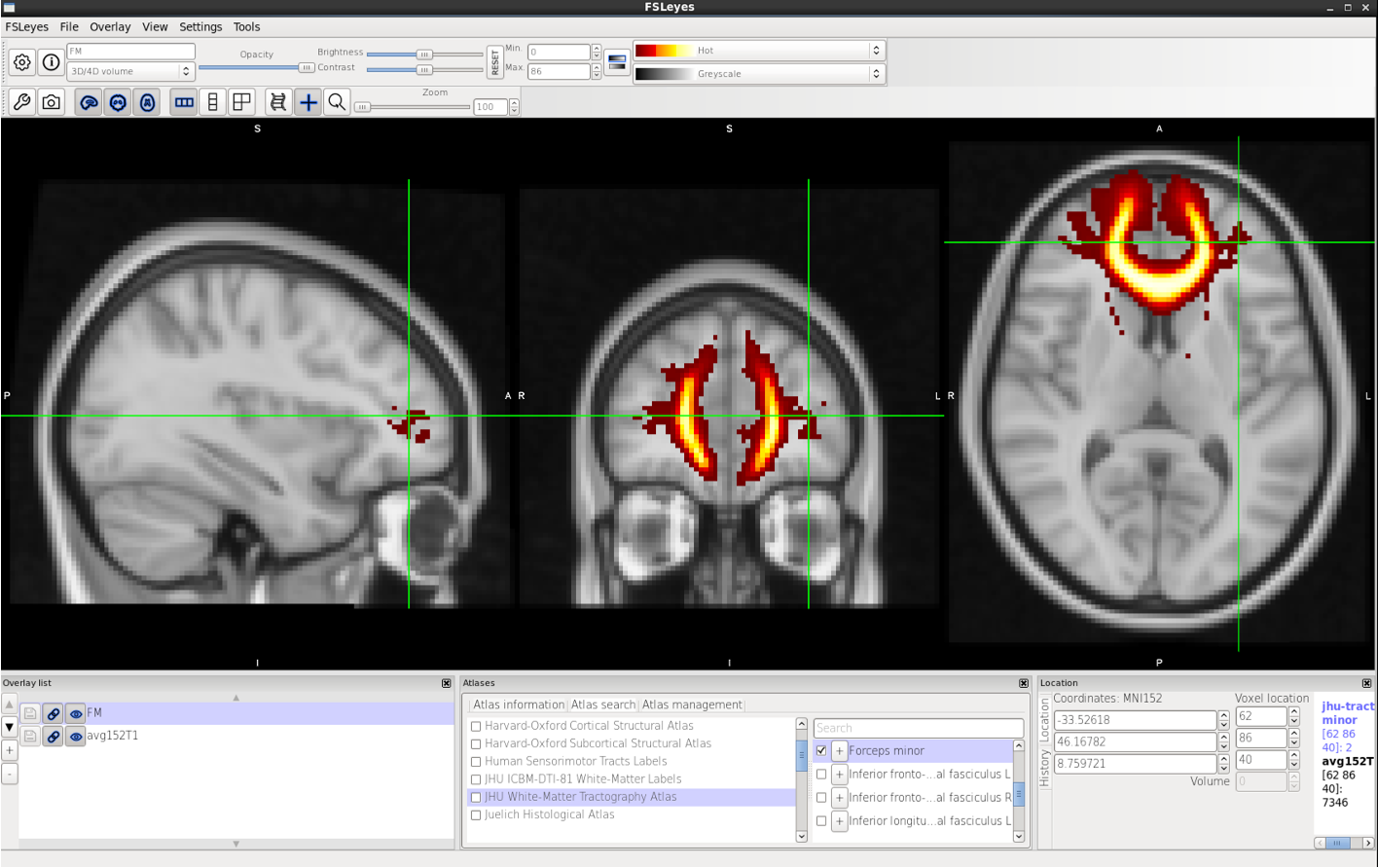Viewport: 1378px width, 868px height.
Task: Hide the FM overlay
Action: tap(76, 713)
